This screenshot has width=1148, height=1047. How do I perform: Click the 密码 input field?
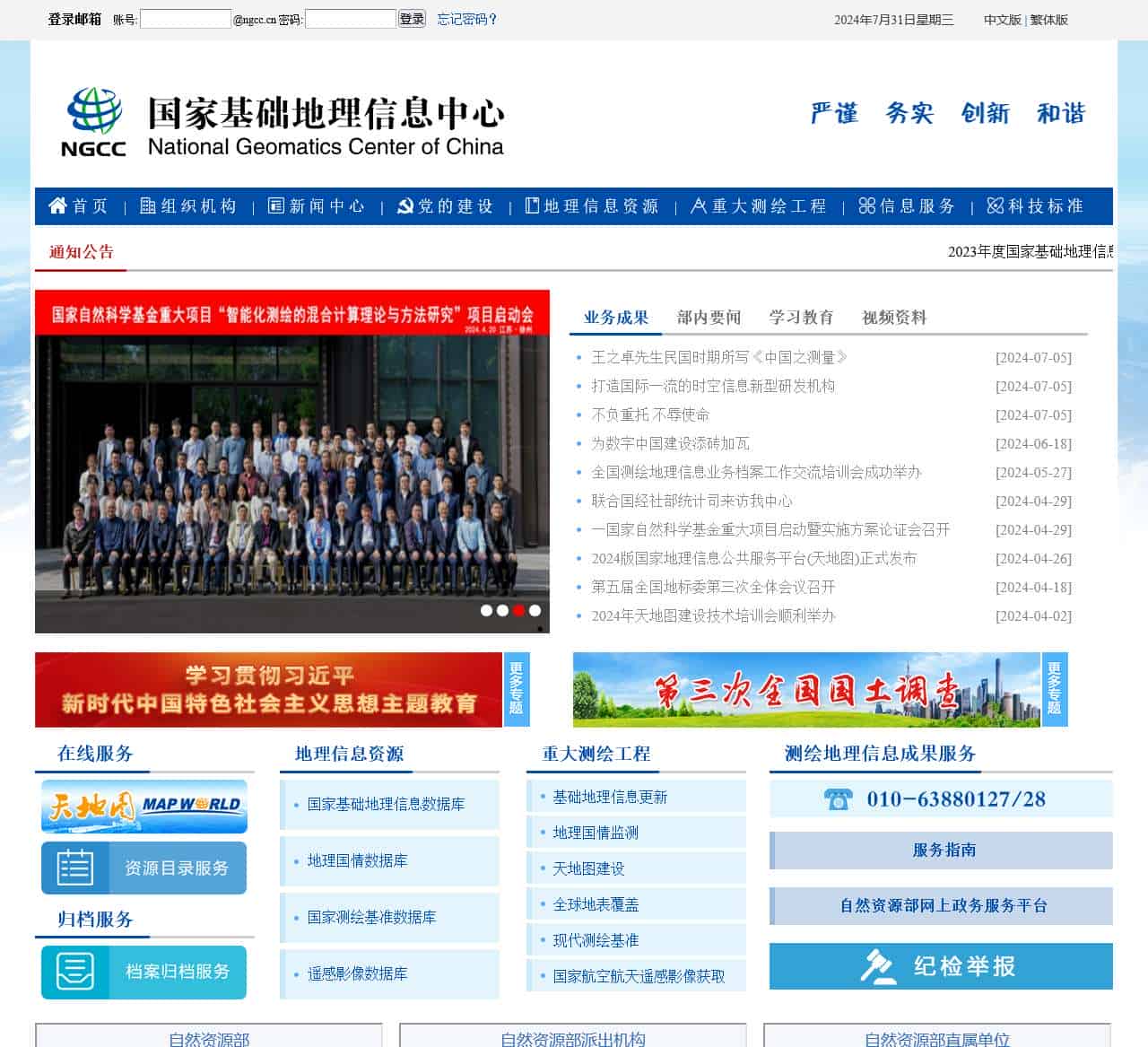(351, 19)
